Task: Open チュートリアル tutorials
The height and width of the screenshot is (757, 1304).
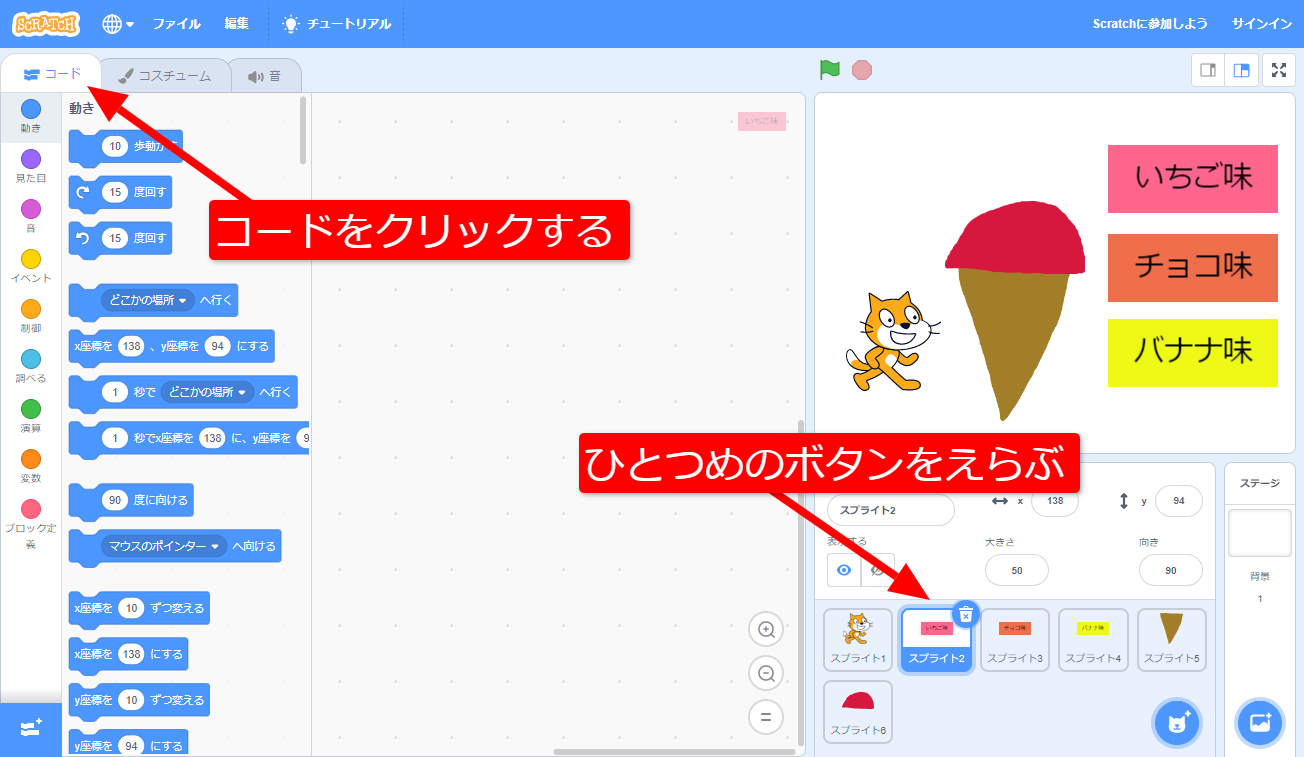Action: pyautogui.click(x=337, y=23)
